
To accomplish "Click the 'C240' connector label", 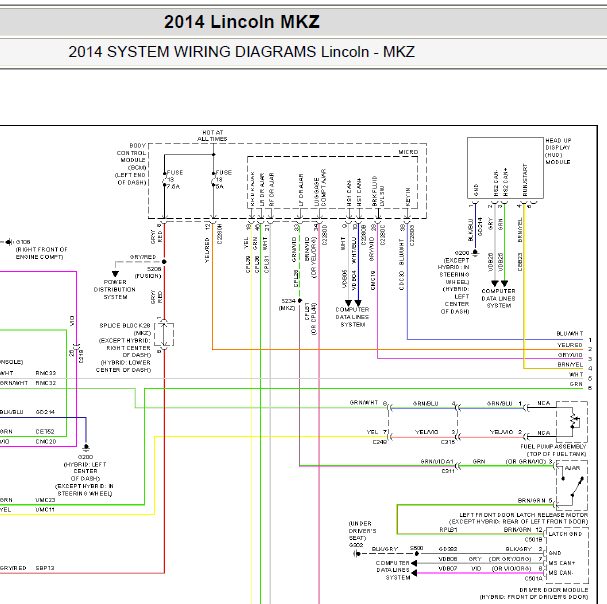I will pyautogui.click(x=380, y=442).
